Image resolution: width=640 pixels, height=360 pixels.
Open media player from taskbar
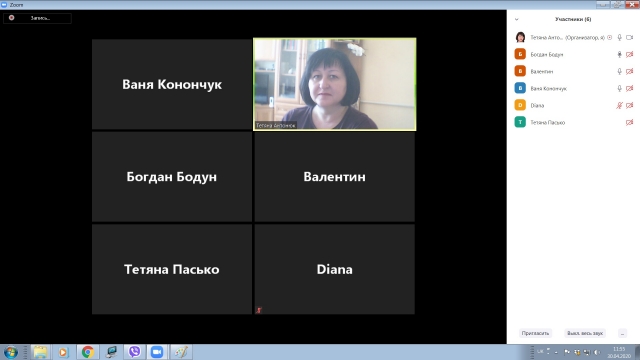(63, 352)
